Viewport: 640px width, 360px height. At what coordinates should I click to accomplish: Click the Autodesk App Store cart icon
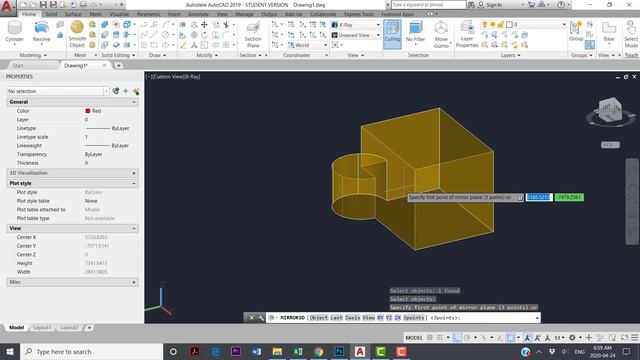(x=531, y=4)
